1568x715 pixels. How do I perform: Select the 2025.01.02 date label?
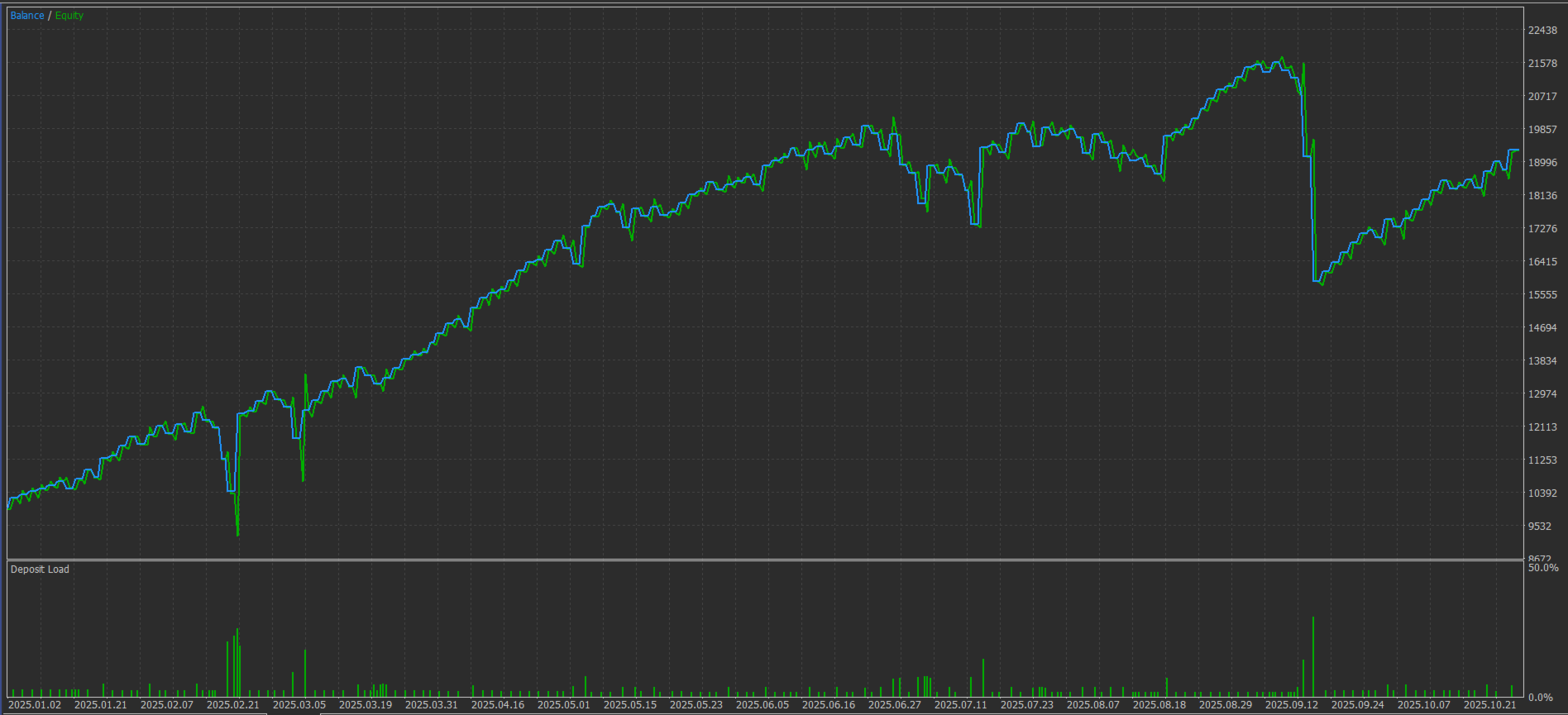35,705
